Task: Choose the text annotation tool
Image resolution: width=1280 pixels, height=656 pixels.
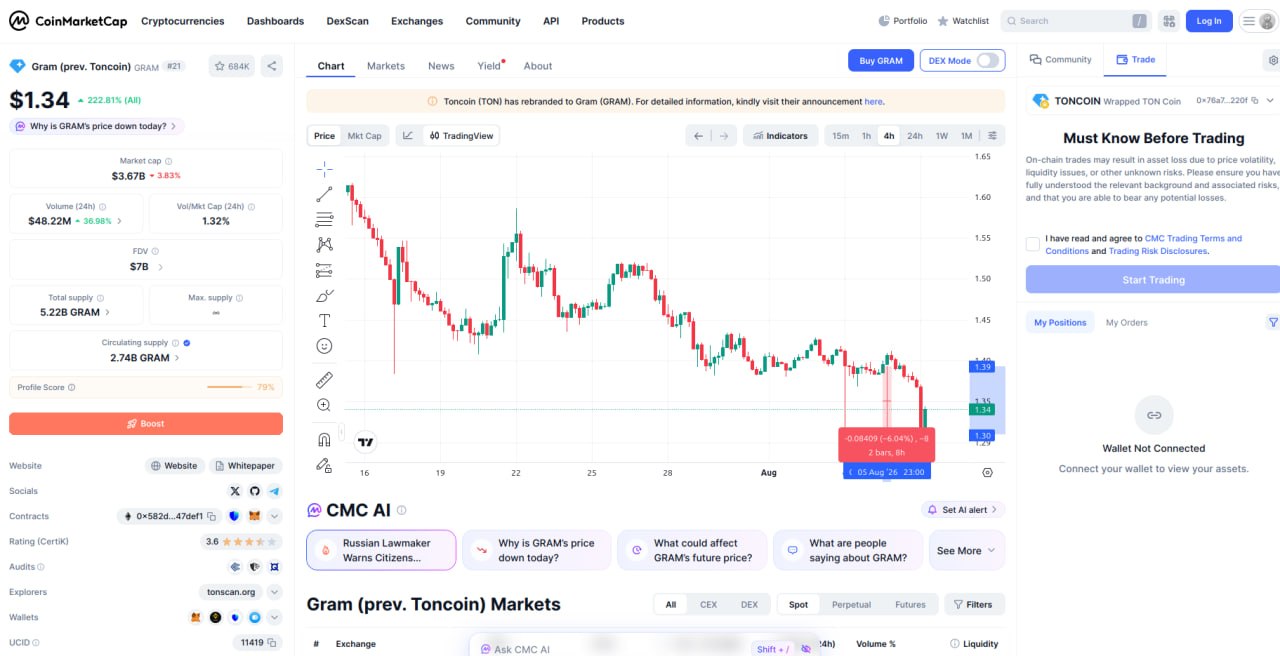Action: 324,320
